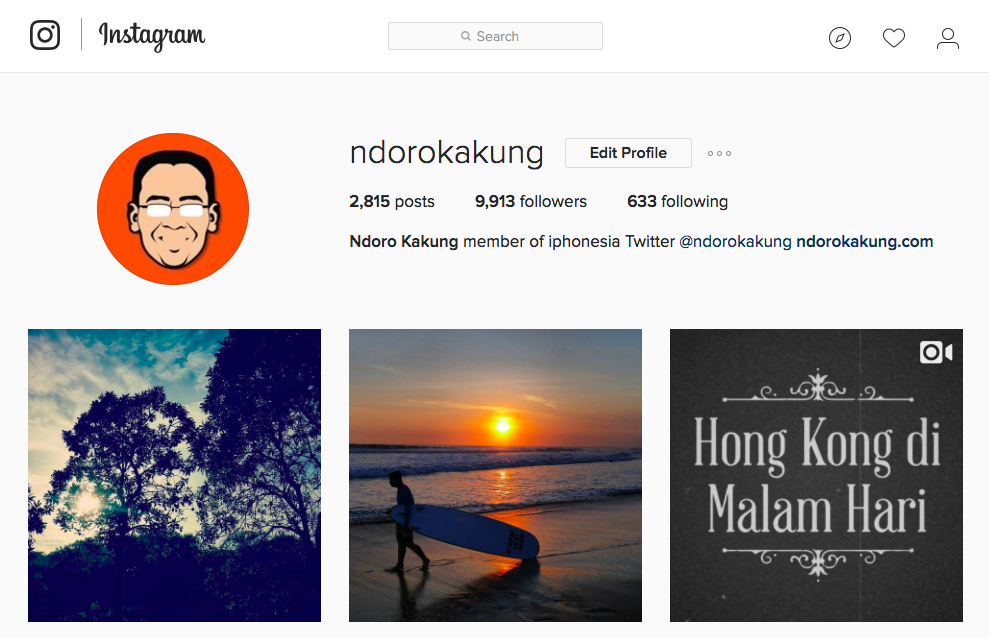Focus the Search input field
989x638 pixels.
[x=495, y=36]
